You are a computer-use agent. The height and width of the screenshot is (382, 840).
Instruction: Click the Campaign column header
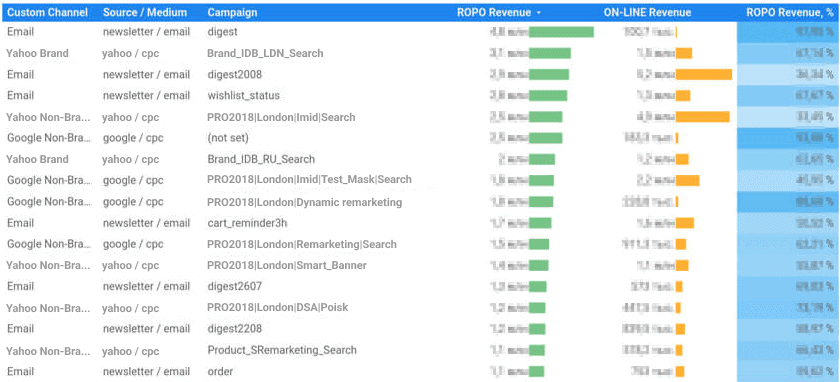tap(232, 12)
